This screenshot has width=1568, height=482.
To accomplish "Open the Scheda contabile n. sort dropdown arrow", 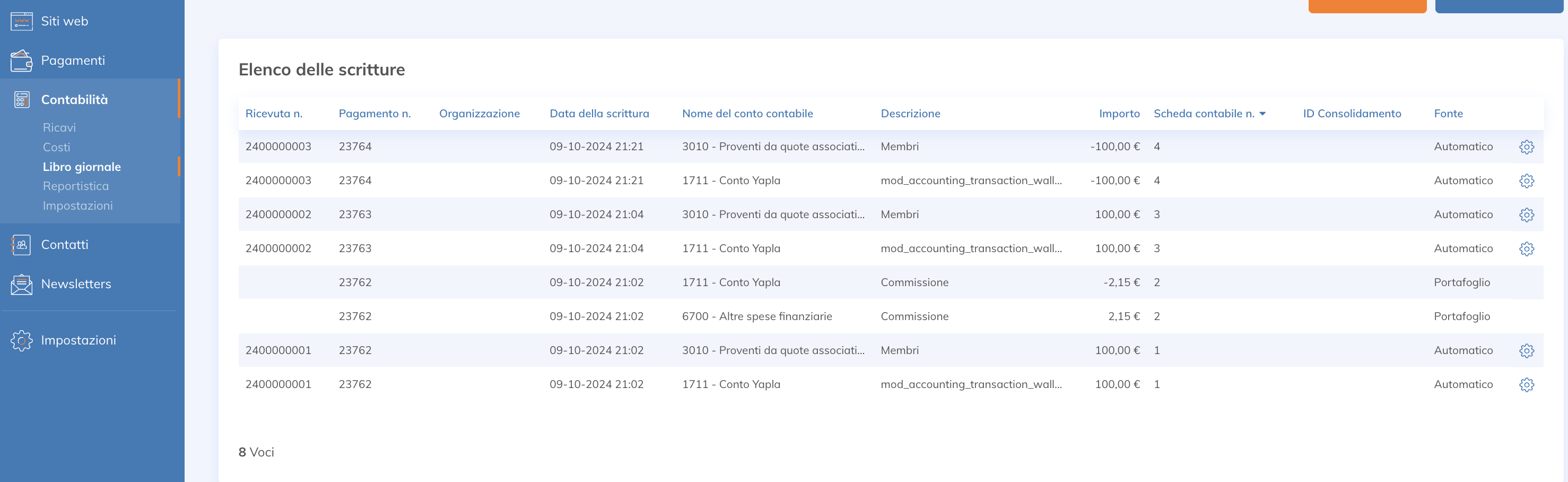I will pos(1262,114).
